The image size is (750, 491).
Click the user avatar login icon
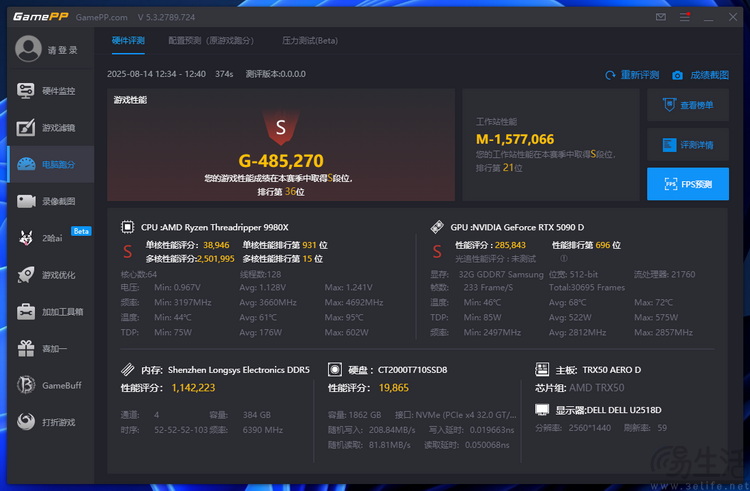coord(28,49)
